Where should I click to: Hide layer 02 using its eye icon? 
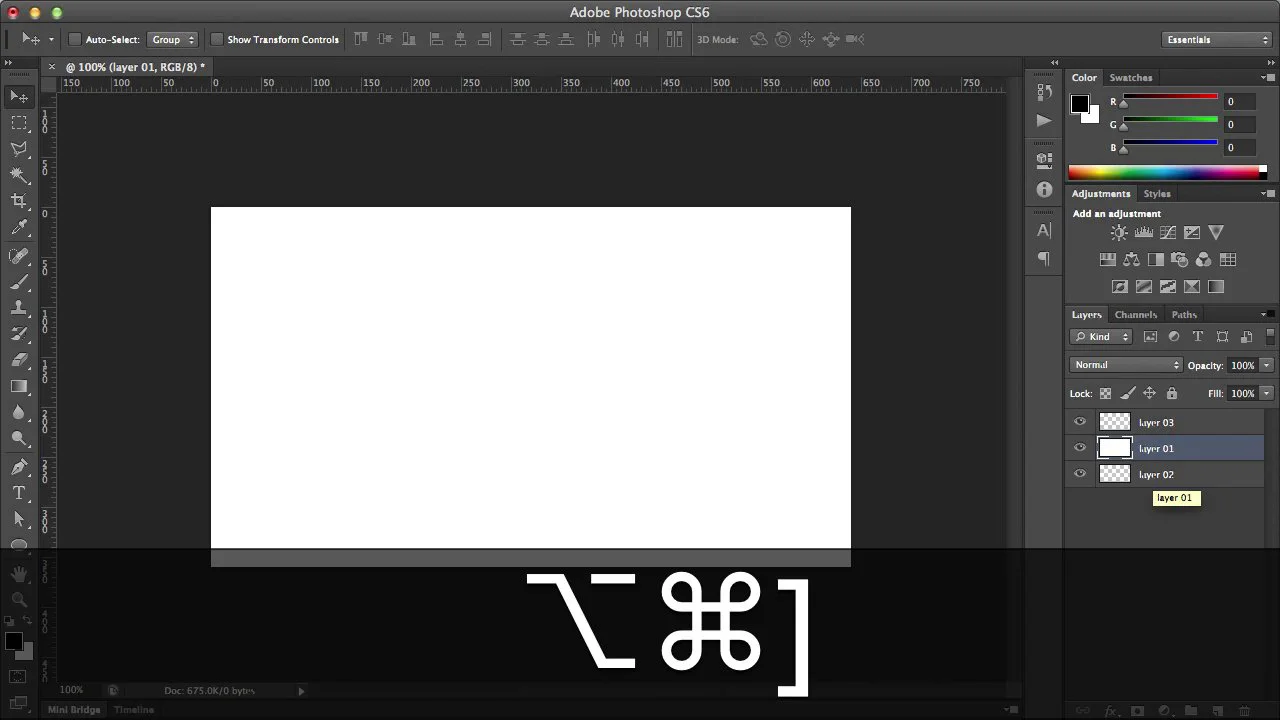coord(1080,474)
